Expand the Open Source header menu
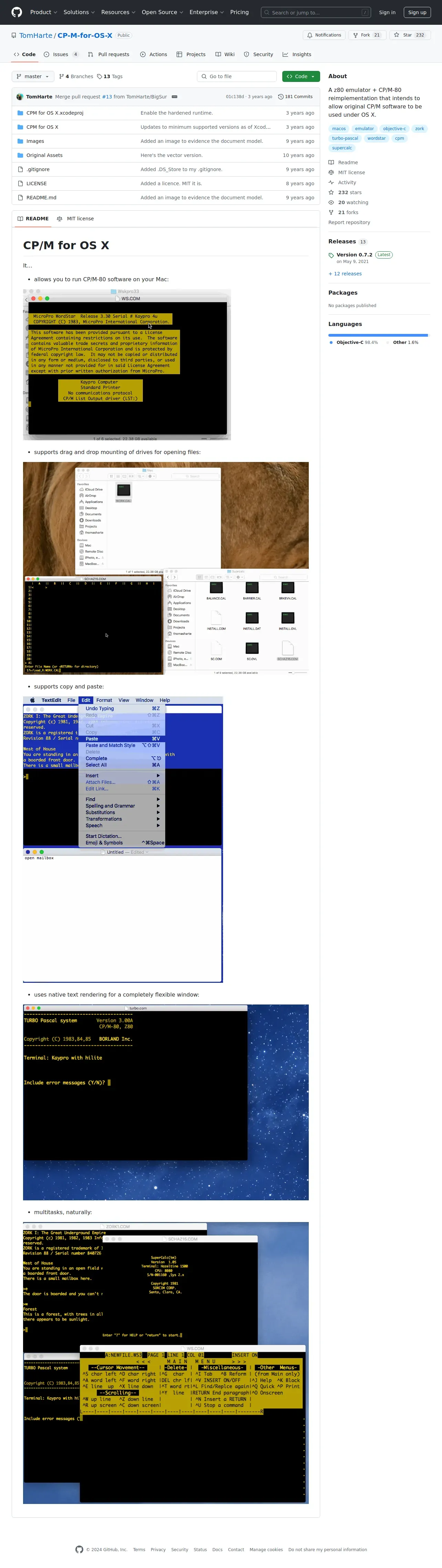The image size is (442, 1568). (162, 12)
